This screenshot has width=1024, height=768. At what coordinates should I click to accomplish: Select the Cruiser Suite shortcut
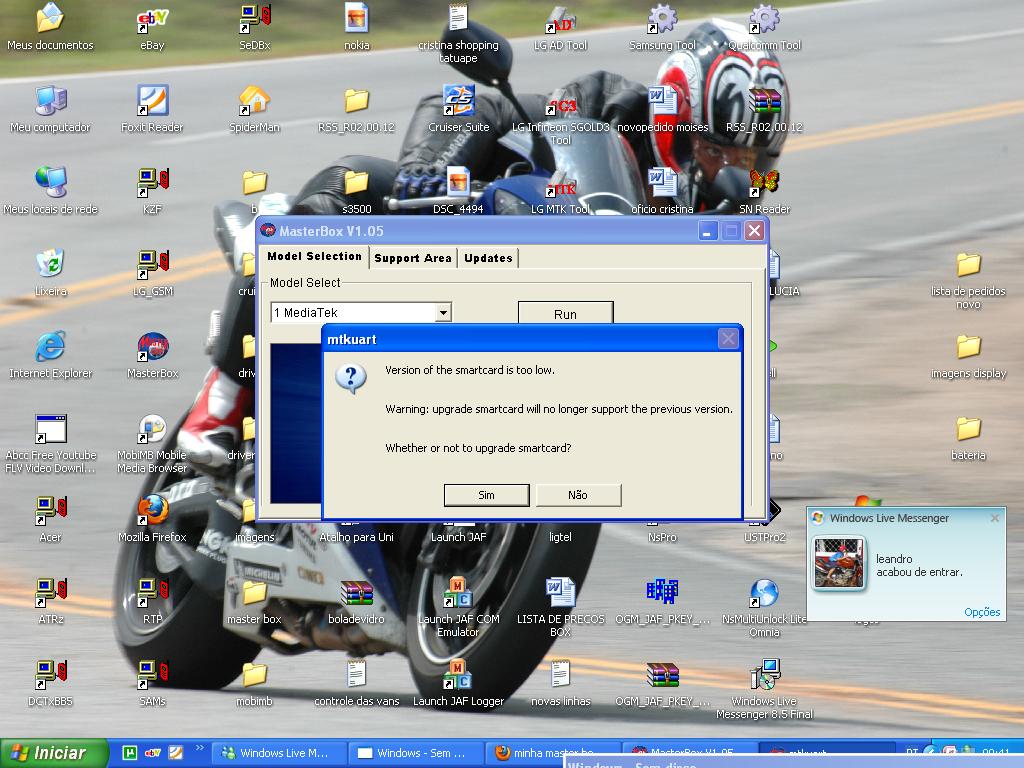click(458, 109)
